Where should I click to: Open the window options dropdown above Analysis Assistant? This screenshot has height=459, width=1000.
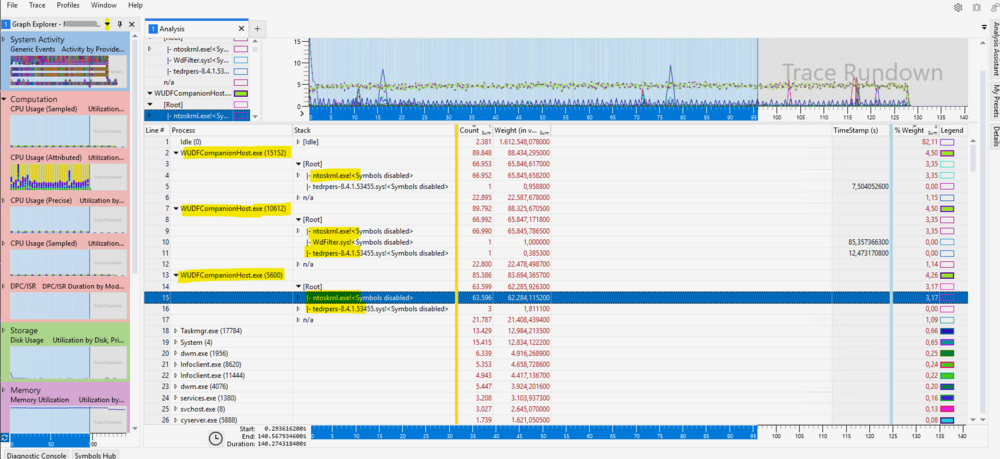point(983,27)
